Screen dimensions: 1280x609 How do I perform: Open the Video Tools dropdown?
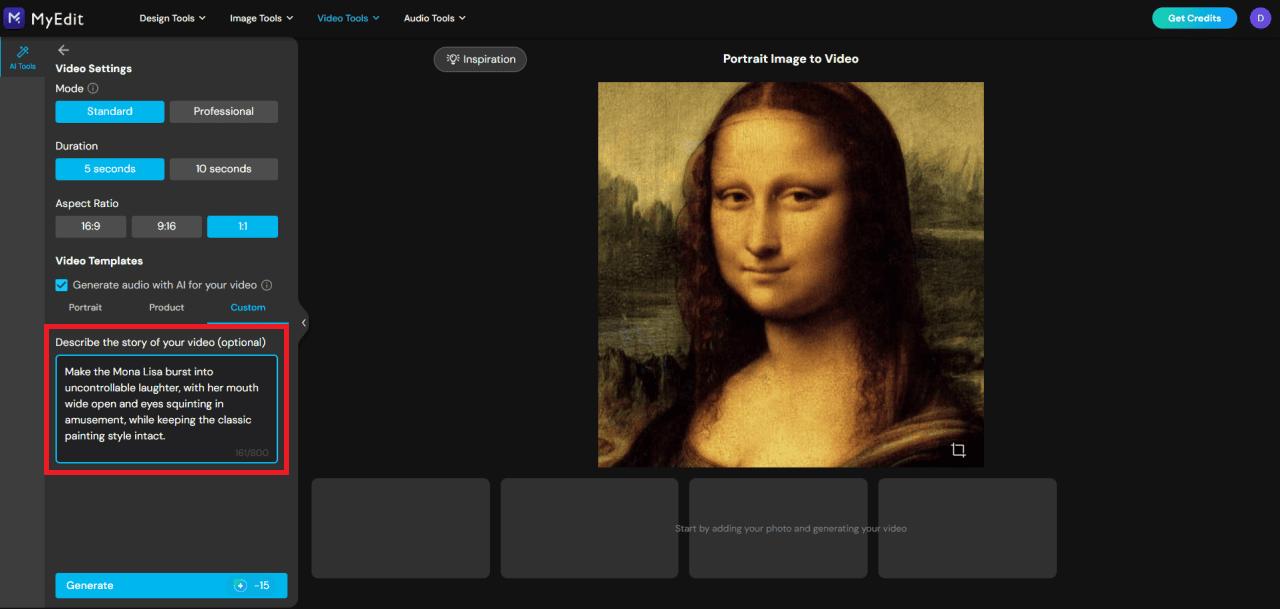348,17
